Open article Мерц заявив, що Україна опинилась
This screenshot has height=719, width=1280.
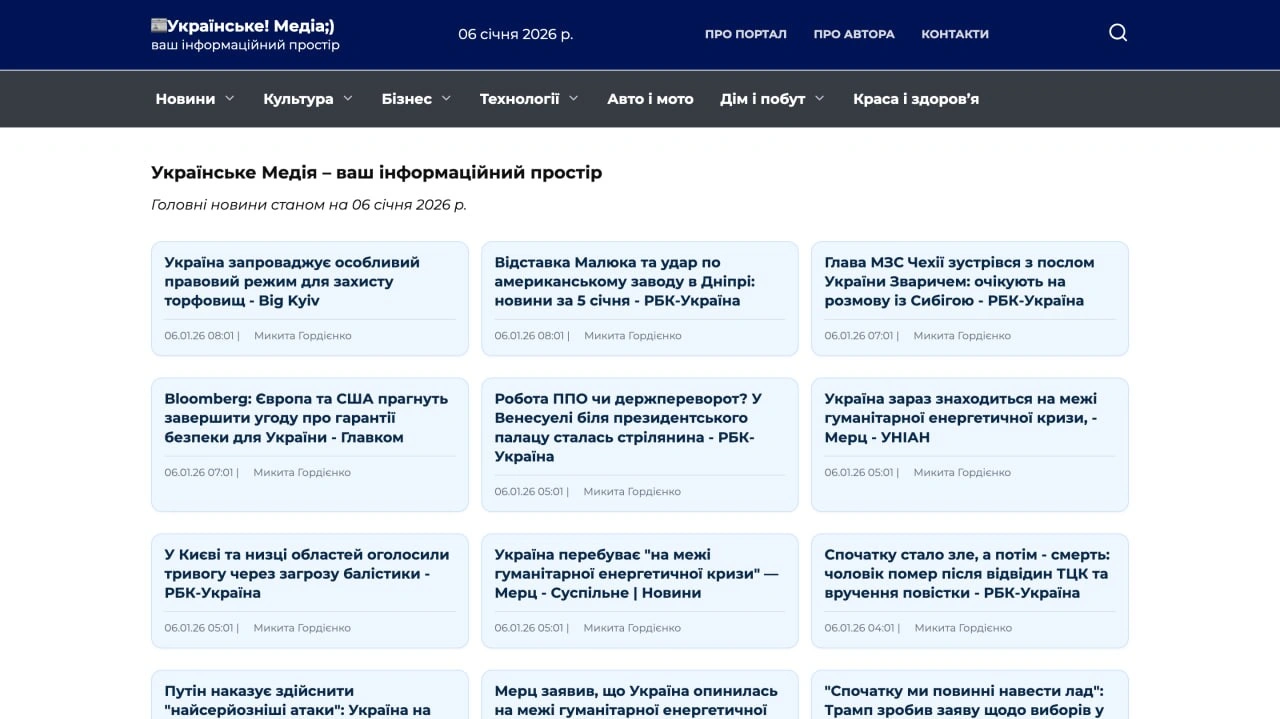pos(636,700)
